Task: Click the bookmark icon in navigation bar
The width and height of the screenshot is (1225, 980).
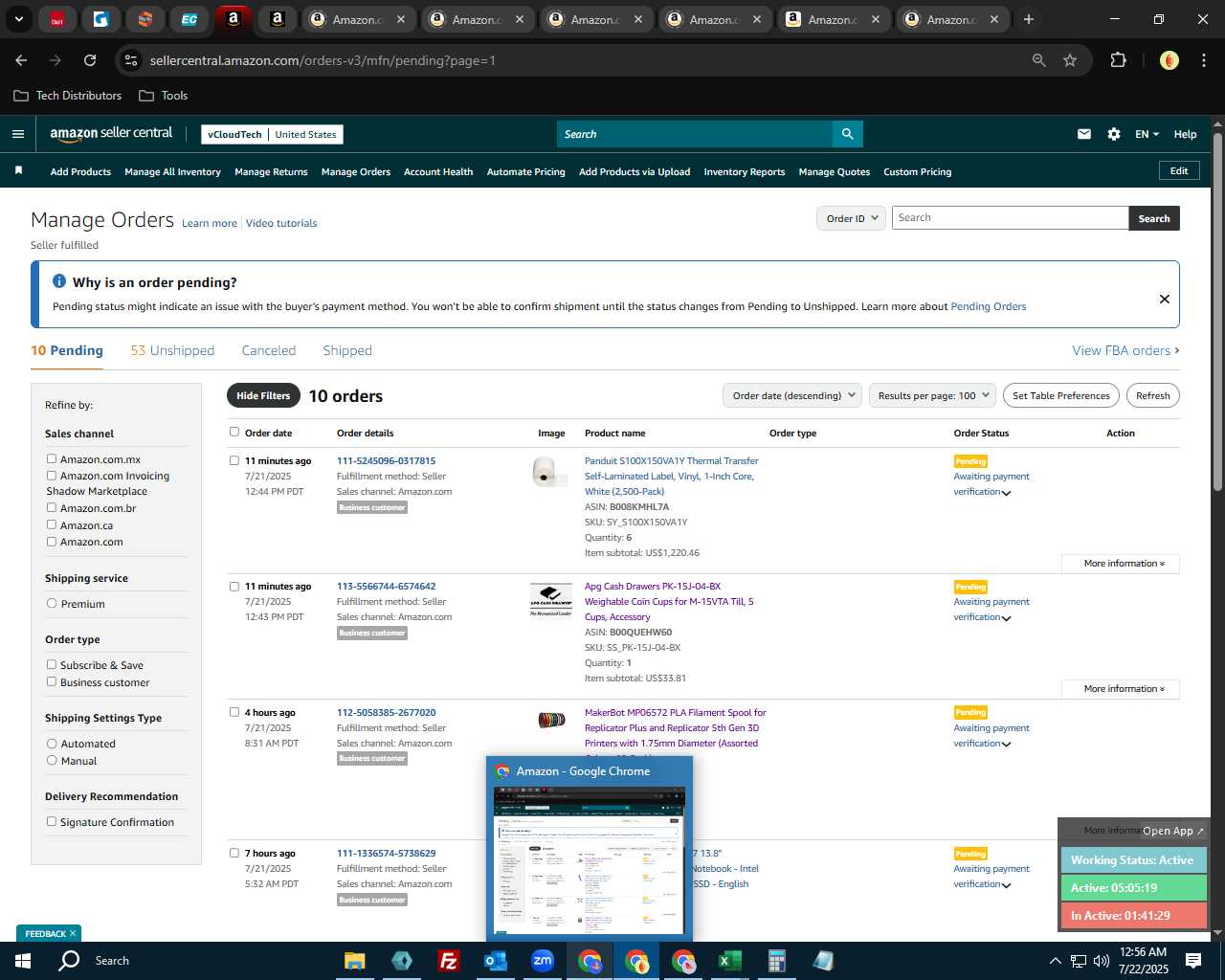Action: coord(18,170)
